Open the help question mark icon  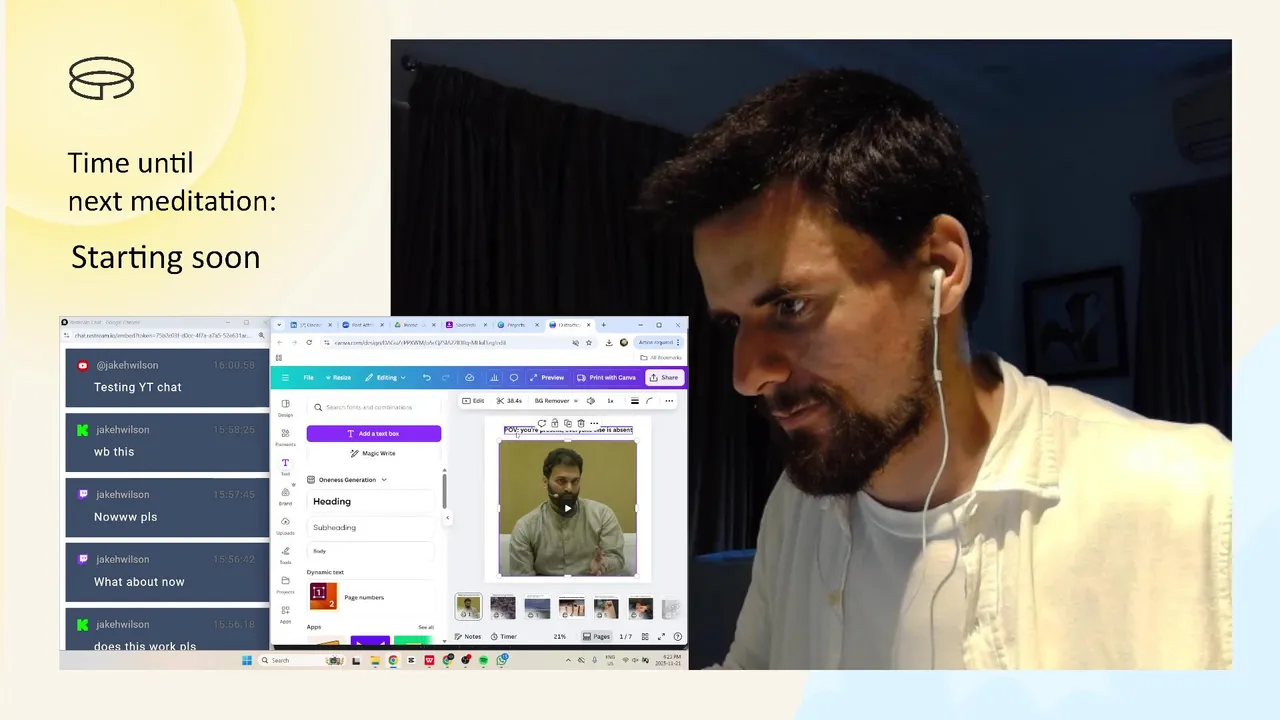[678, 637]
